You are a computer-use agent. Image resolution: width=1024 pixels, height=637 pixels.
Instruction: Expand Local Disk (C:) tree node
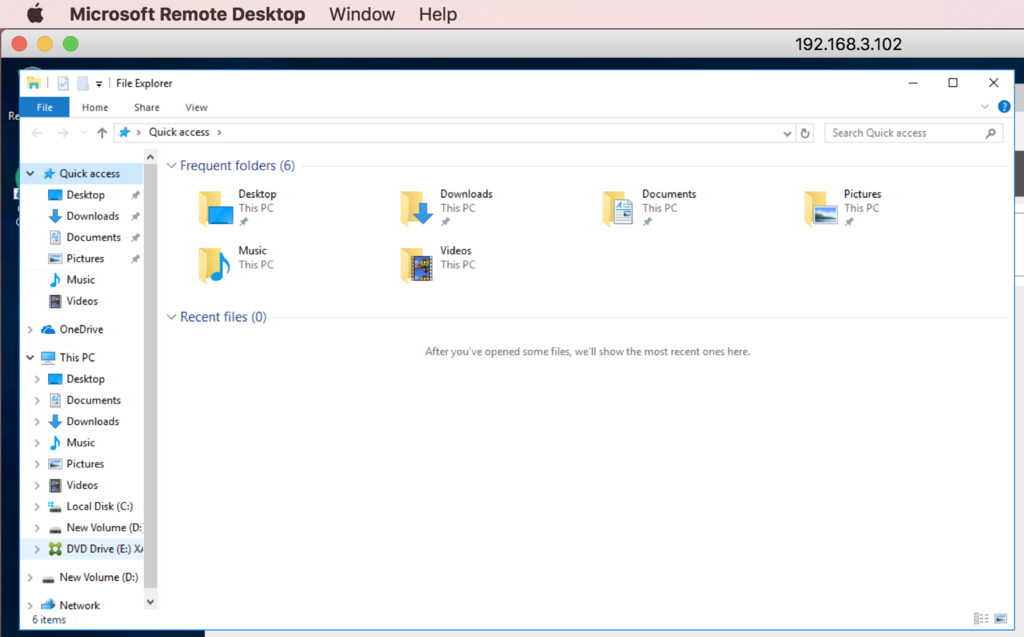pyautogui.click(x=37, y=506)
